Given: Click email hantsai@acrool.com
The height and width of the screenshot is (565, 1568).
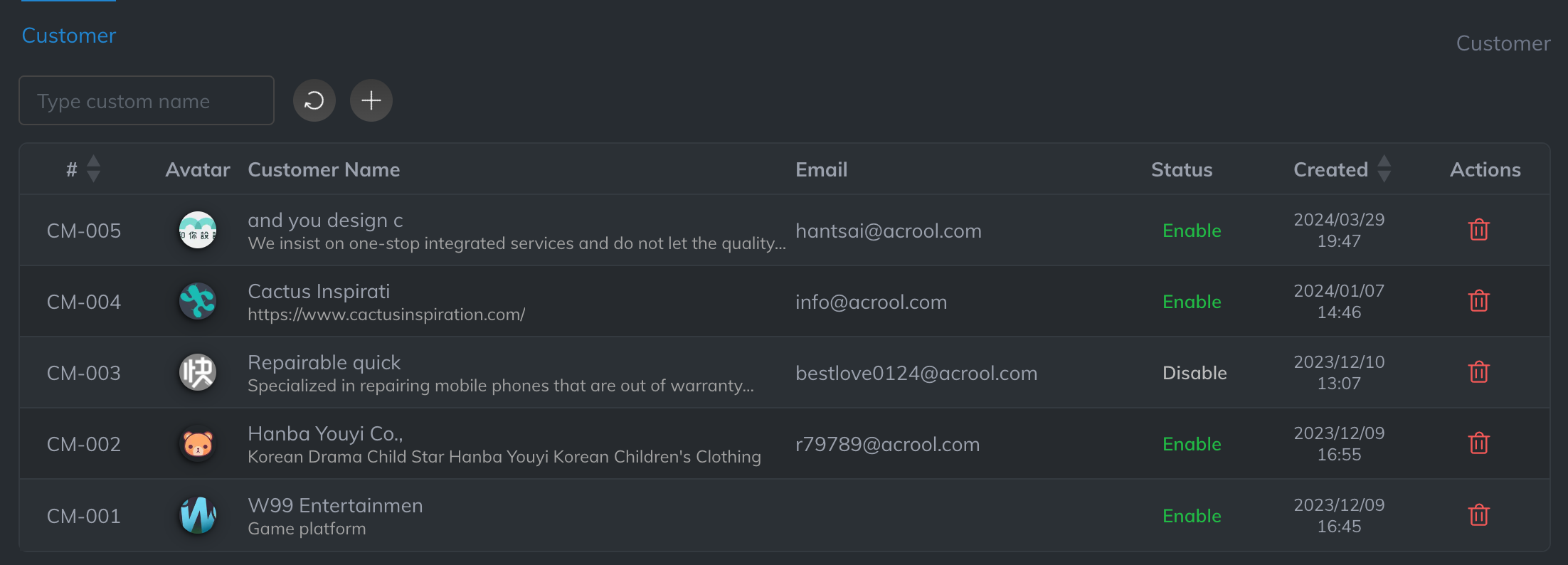Looking at the screenshot, I should [889, 231].
